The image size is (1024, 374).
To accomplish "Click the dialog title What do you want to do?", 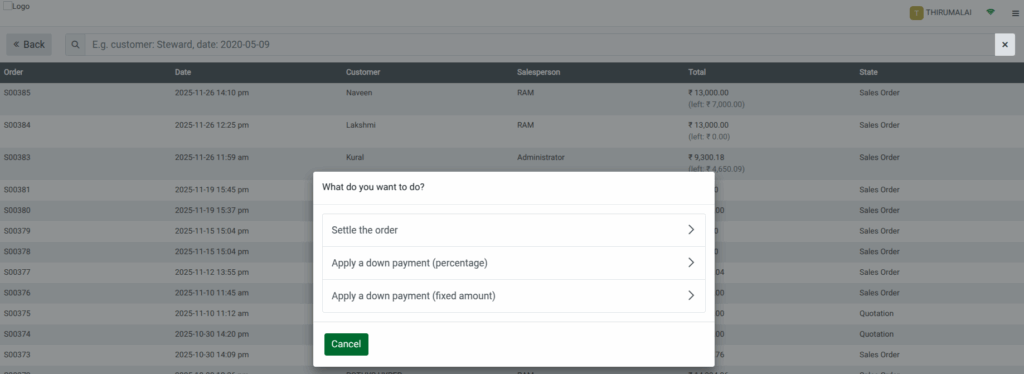I will point(374,187).
